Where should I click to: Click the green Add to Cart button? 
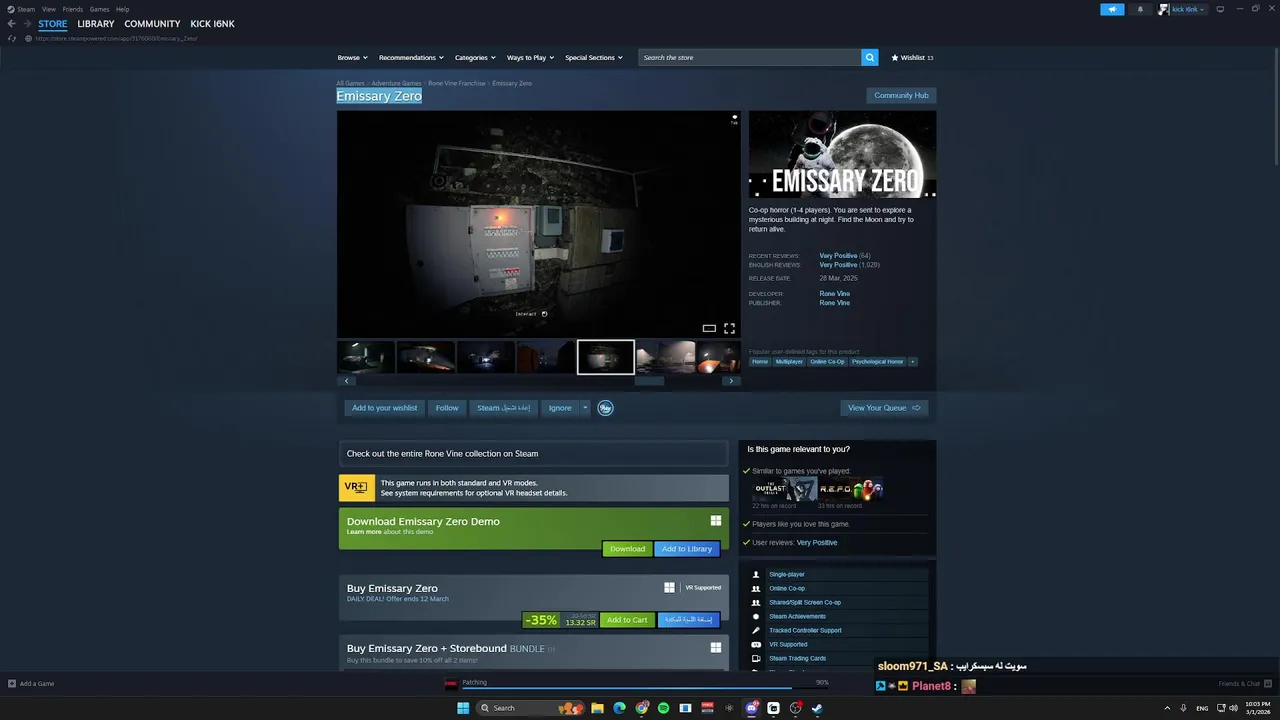click(x=627, y=620)
